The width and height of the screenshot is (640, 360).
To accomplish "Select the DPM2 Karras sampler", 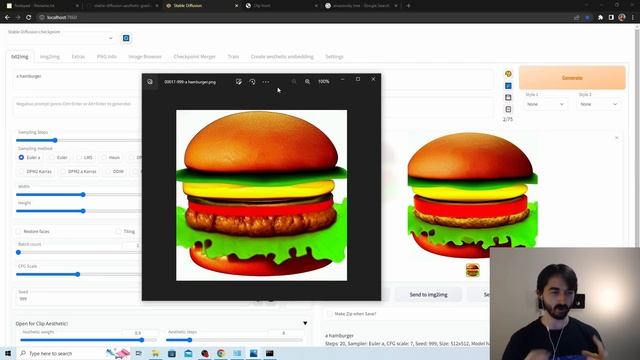I will [36, 172].
